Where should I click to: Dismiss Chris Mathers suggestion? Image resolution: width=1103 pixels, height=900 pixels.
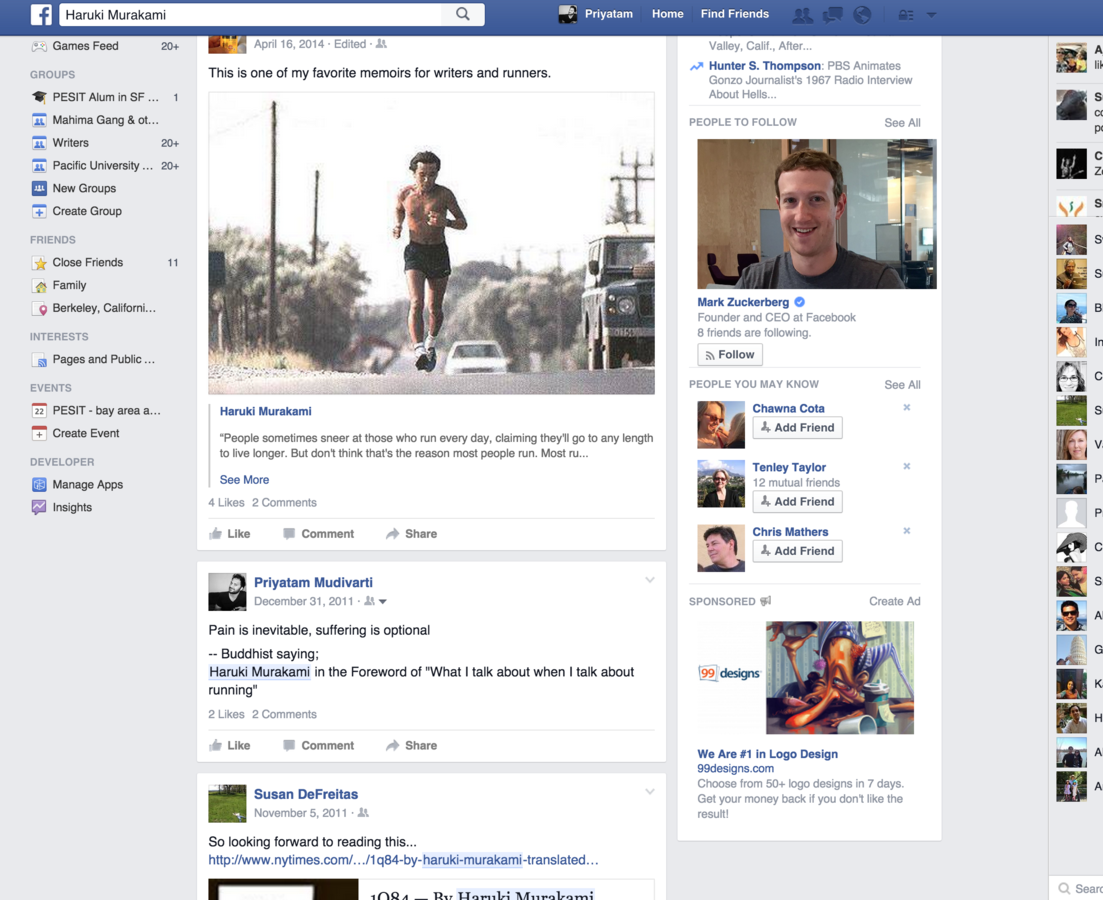tap(907, 531)
